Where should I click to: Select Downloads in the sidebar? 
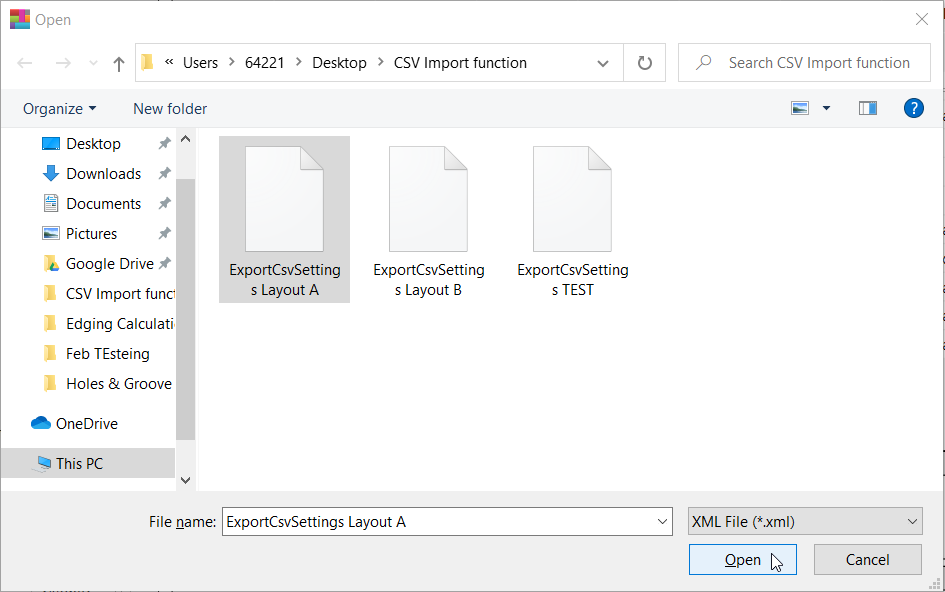coord(104,174)
